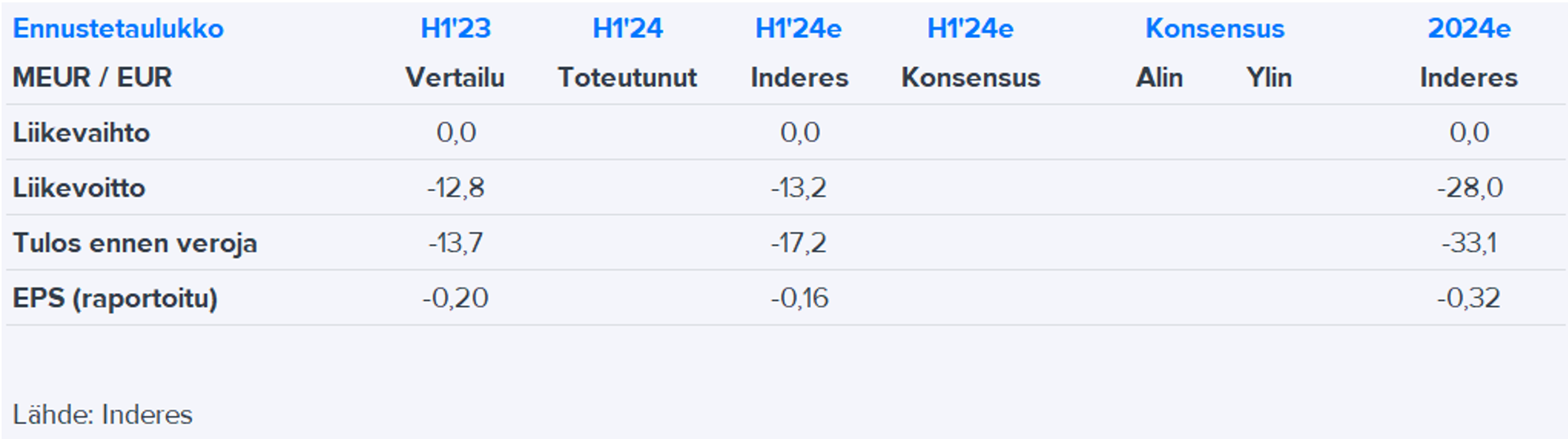Select the EPS (raportoitu) row label
The width and height of the screenshot is (1568, 439).
click(115, 298)
